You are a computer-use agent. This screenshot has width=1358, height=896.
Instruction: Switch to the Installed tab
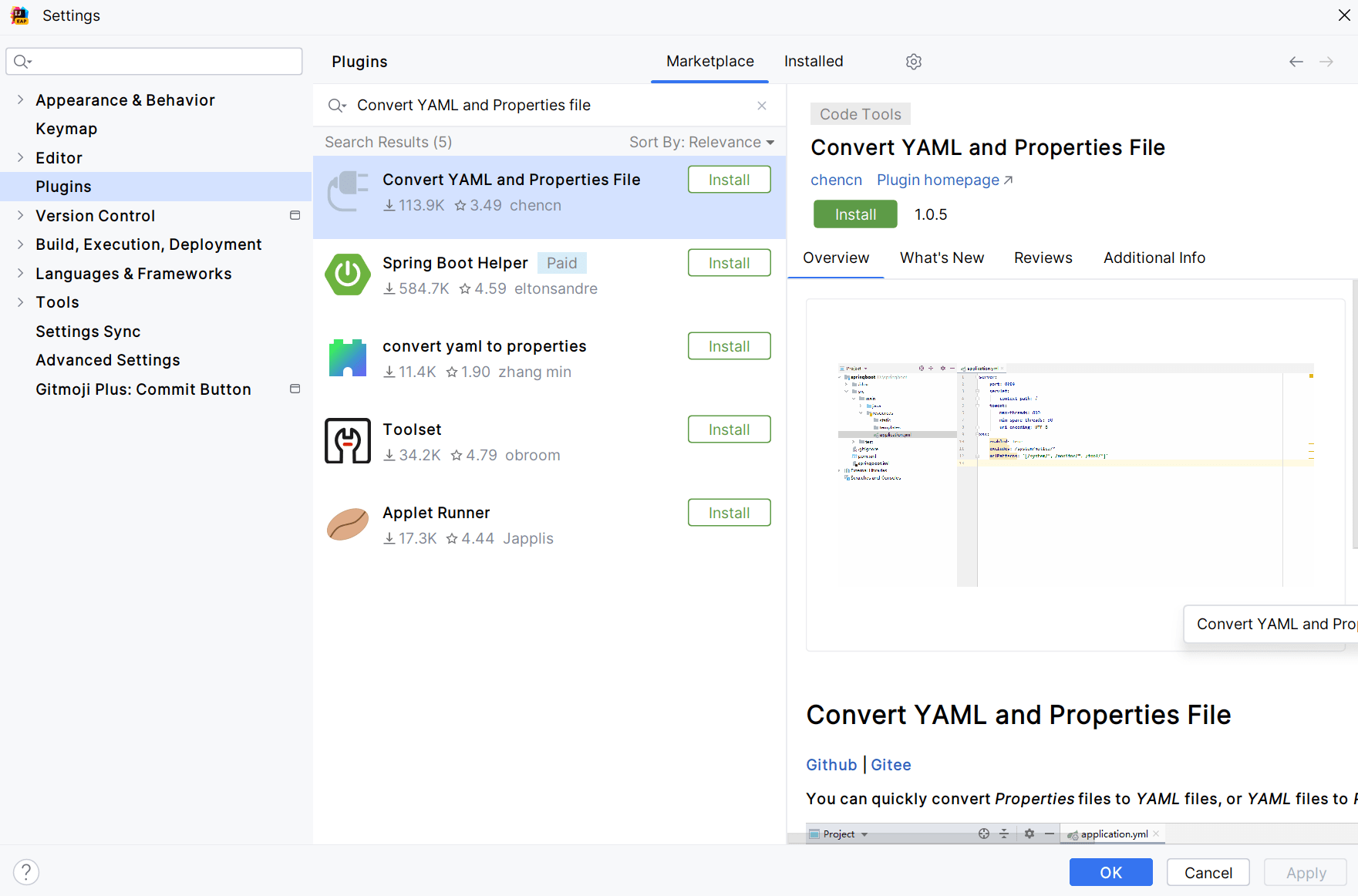813,61
